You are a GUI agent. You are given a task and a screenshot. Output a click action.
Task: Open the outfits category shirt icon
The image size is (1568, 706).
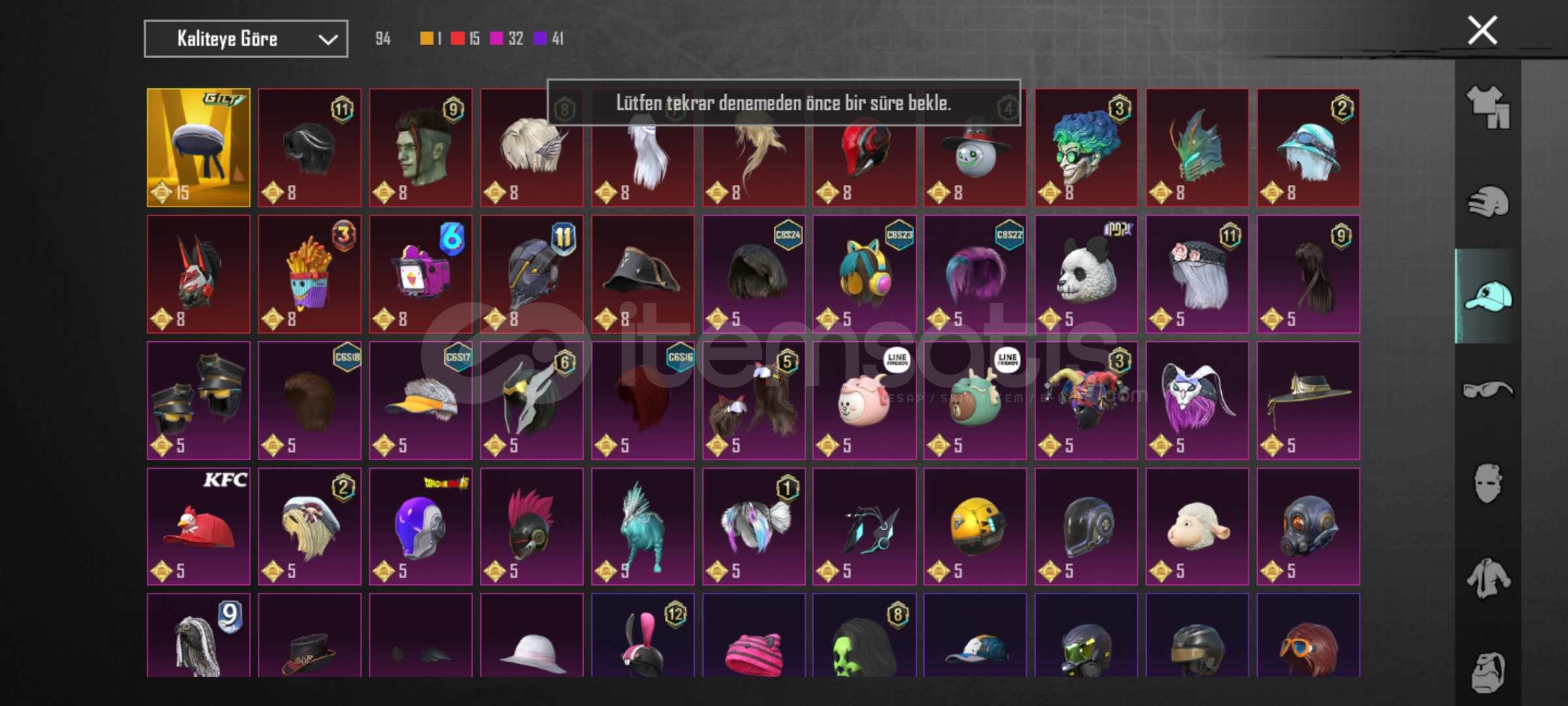1488,108
